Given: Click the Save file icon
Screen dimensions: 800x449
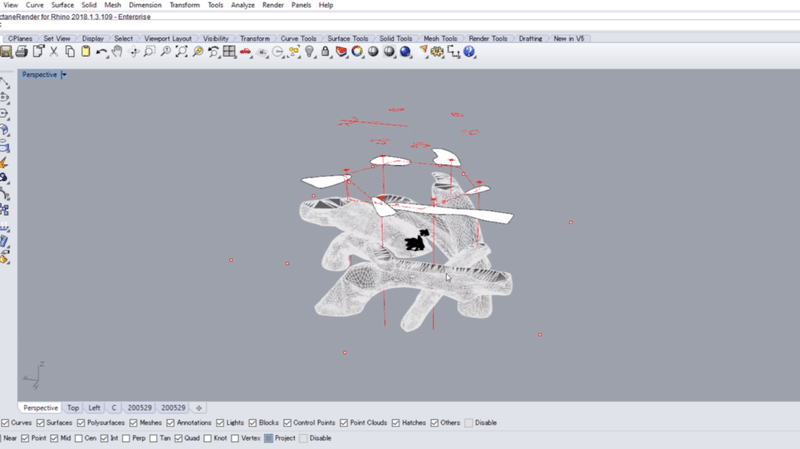Looking at the screenshot, I should 6,52.
